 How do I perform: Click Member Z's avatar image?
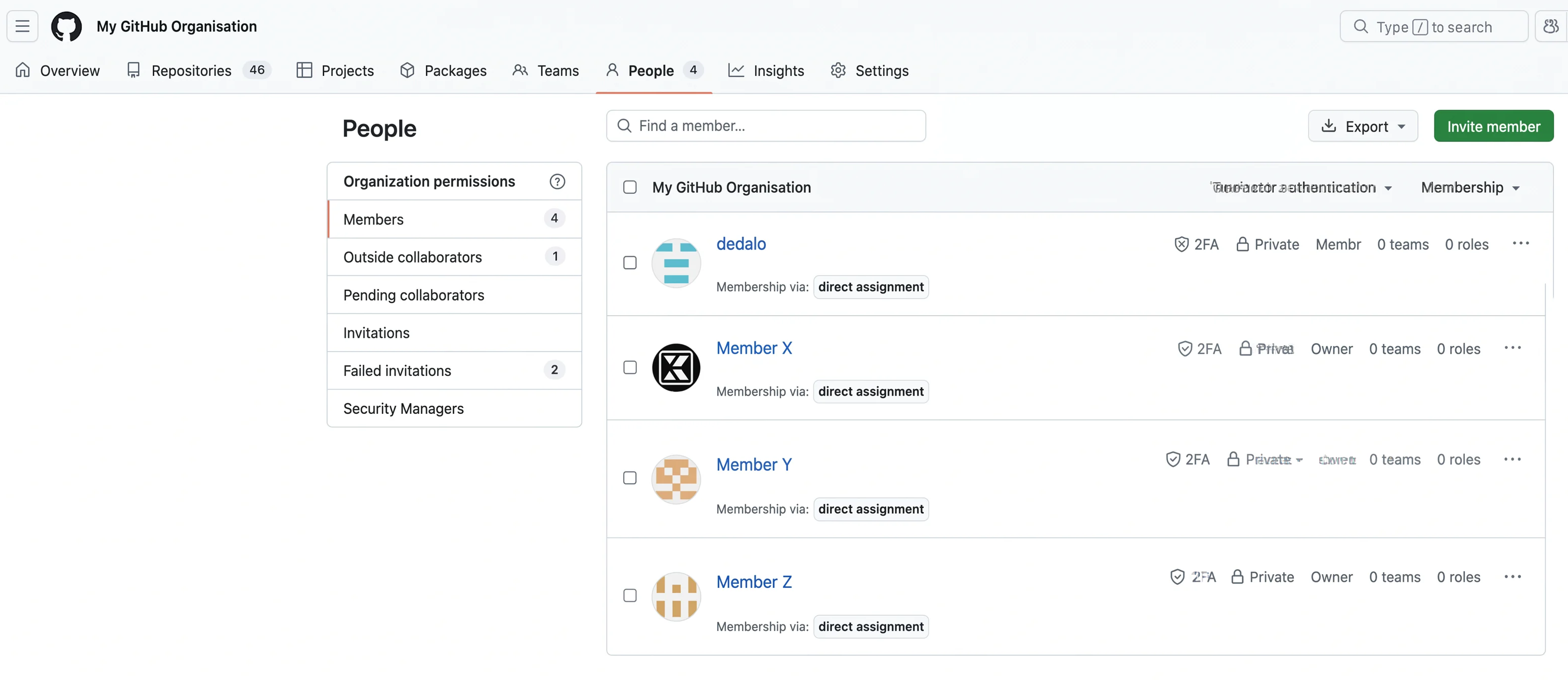676,597
